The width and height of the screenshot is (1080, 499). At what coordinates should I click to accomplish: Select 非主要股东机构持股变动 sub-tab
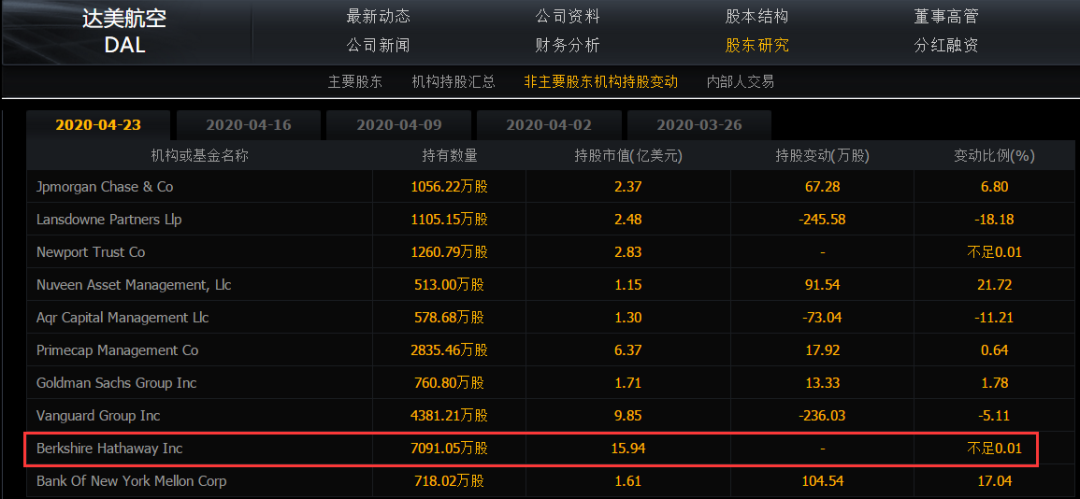click(x=601, y=82)
